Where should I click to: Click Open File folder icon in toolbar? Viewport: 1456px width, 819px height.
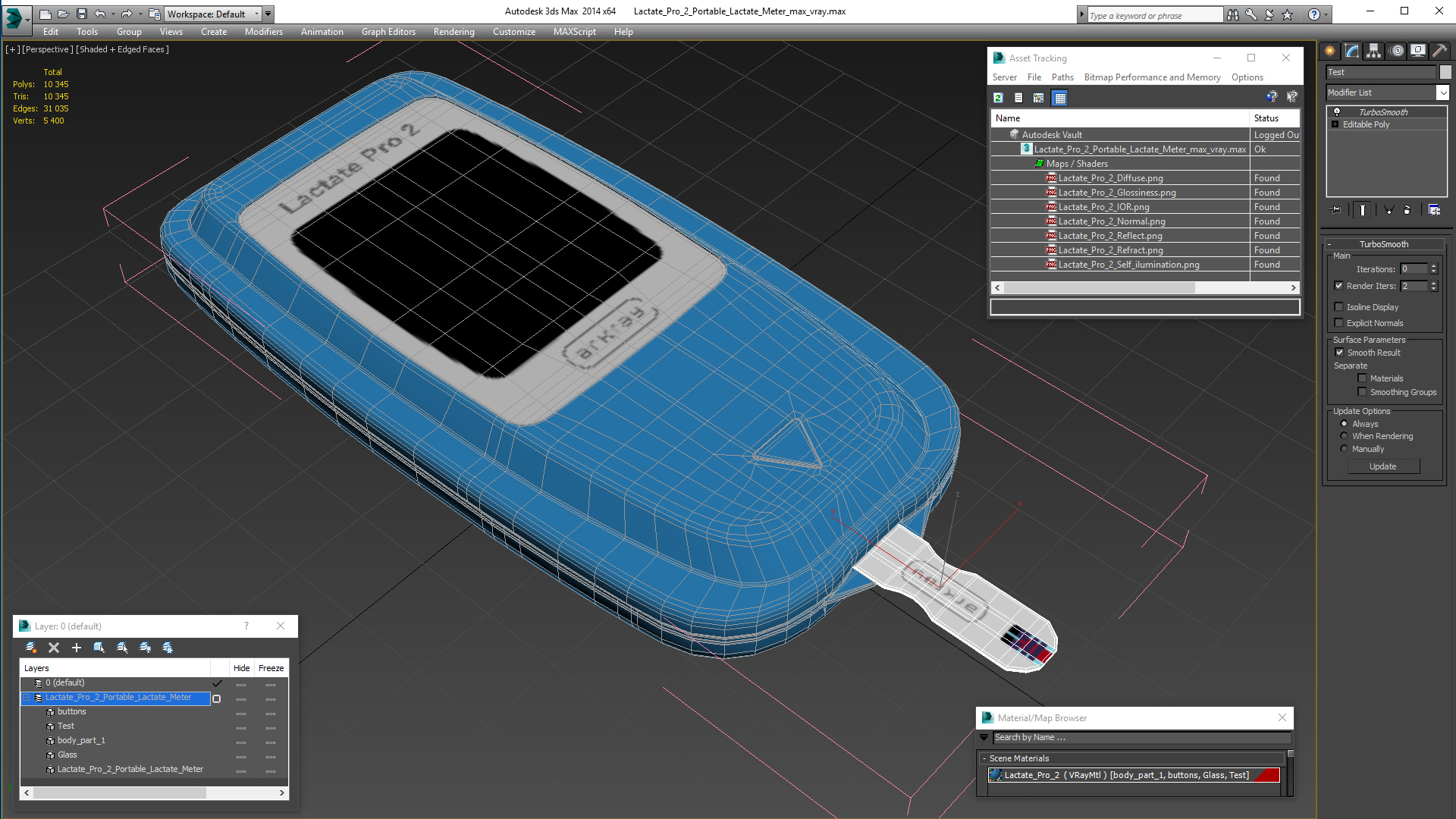pos(64,14)
